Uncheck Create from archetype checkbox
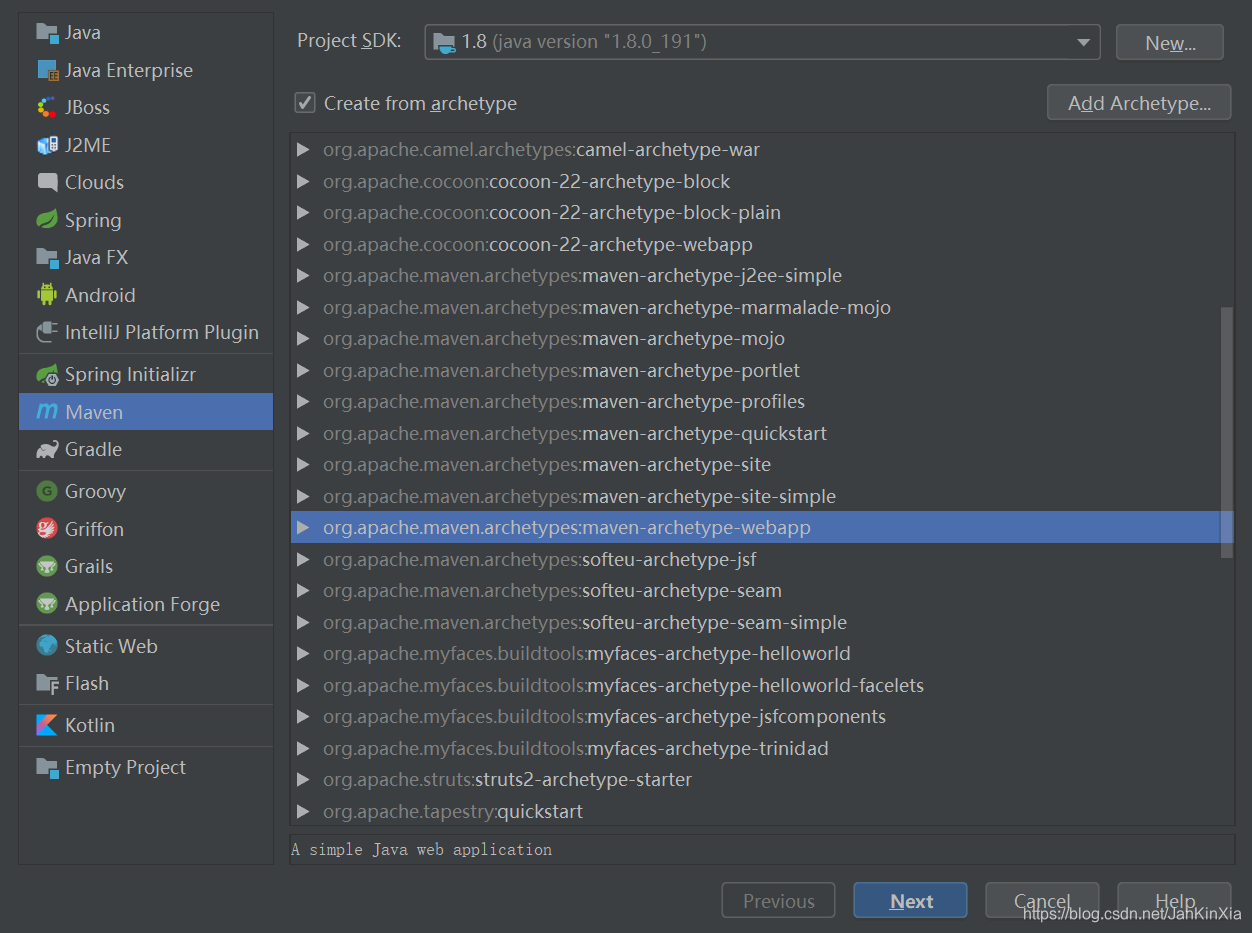This screenshot has height=933, width=1252. [x=304, y=103]
